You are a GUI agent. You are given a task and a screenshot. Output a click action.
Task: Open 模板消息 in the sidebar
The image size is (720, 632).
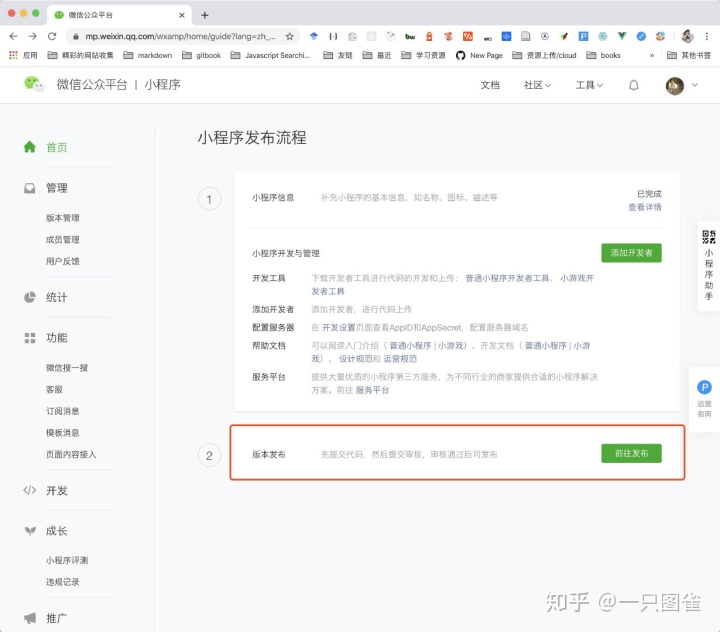[x=62, y=433]
